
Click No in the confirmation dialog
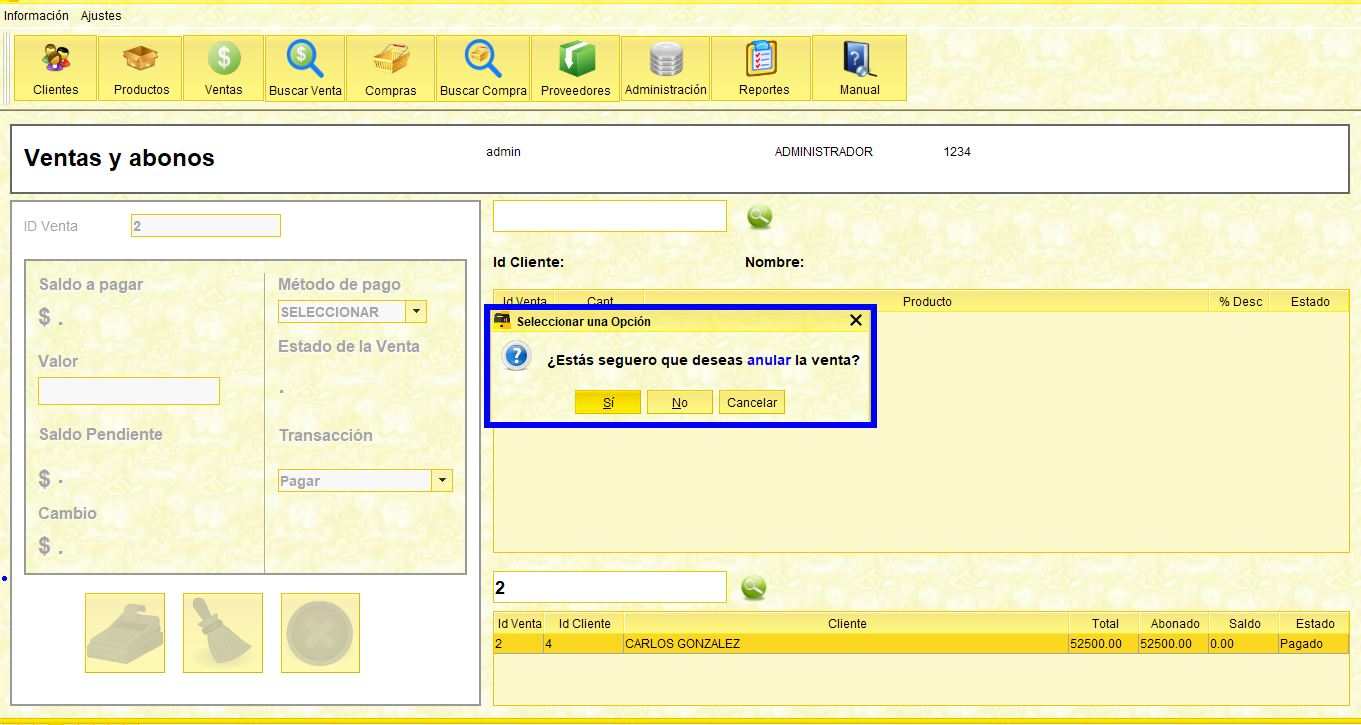[679, 401]
